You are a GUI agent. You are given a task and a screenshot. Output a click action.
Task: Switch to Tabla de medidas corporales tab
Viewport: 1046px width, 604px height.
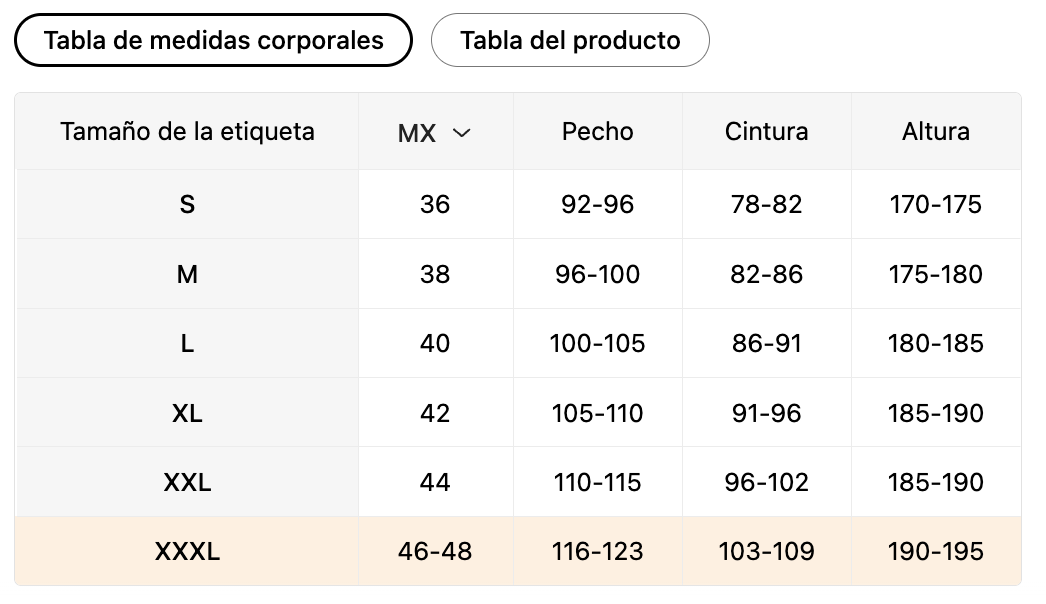click(213, 40)
